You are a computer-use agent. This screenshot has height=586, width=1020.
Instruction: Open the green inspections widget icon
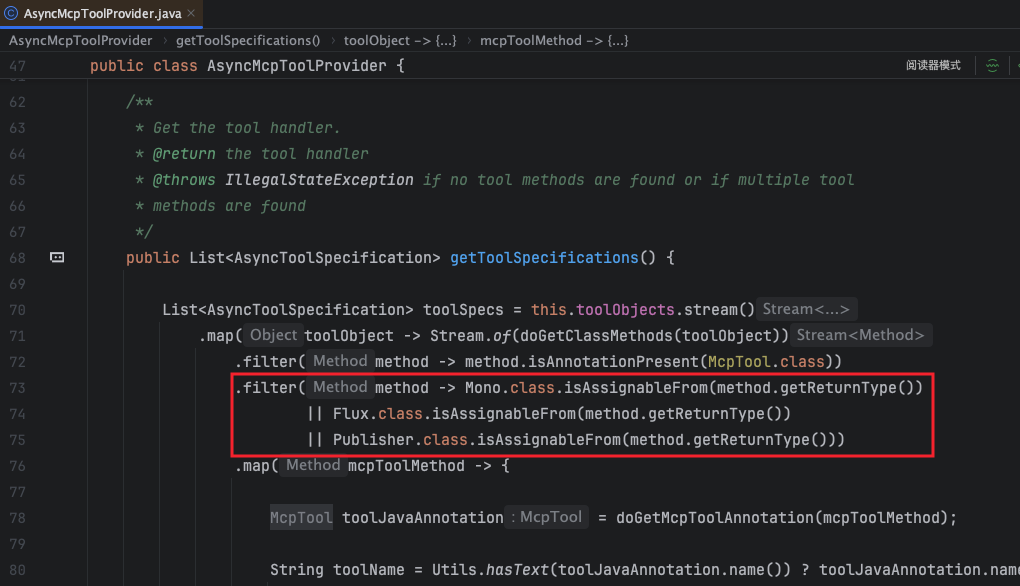pyautogui.click(x=992, y=66)
